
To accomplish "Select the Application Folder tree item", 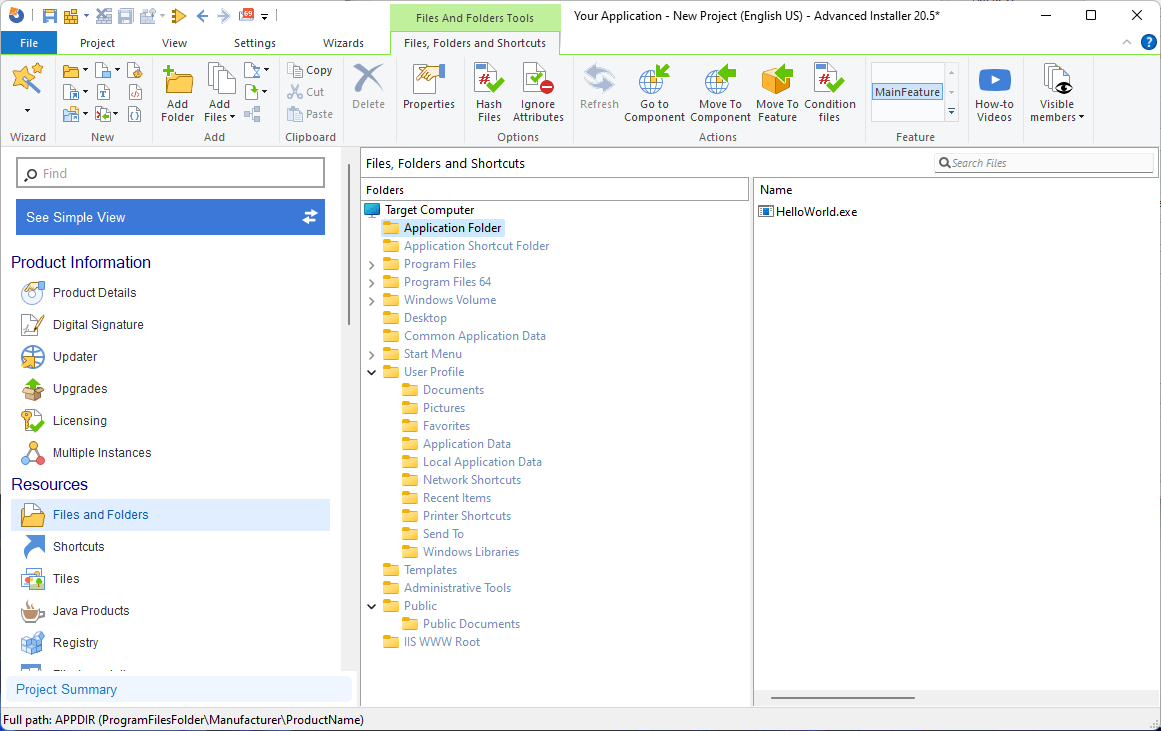I will pyautogui.click(x=443, y=228).
